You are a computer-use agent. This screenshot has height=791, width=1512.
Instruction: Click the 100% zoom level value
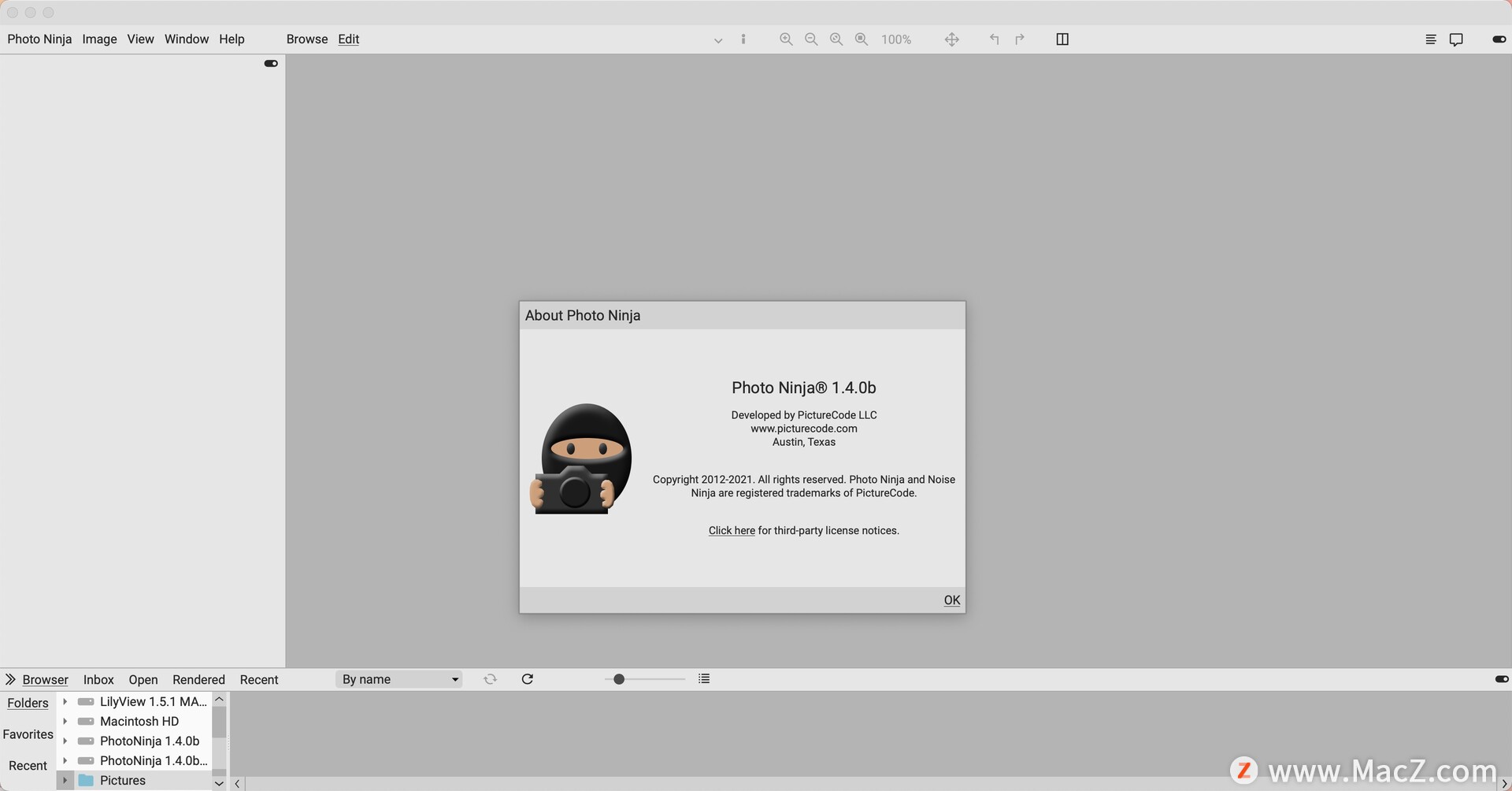pyautogui.click(x=896, y=39)
